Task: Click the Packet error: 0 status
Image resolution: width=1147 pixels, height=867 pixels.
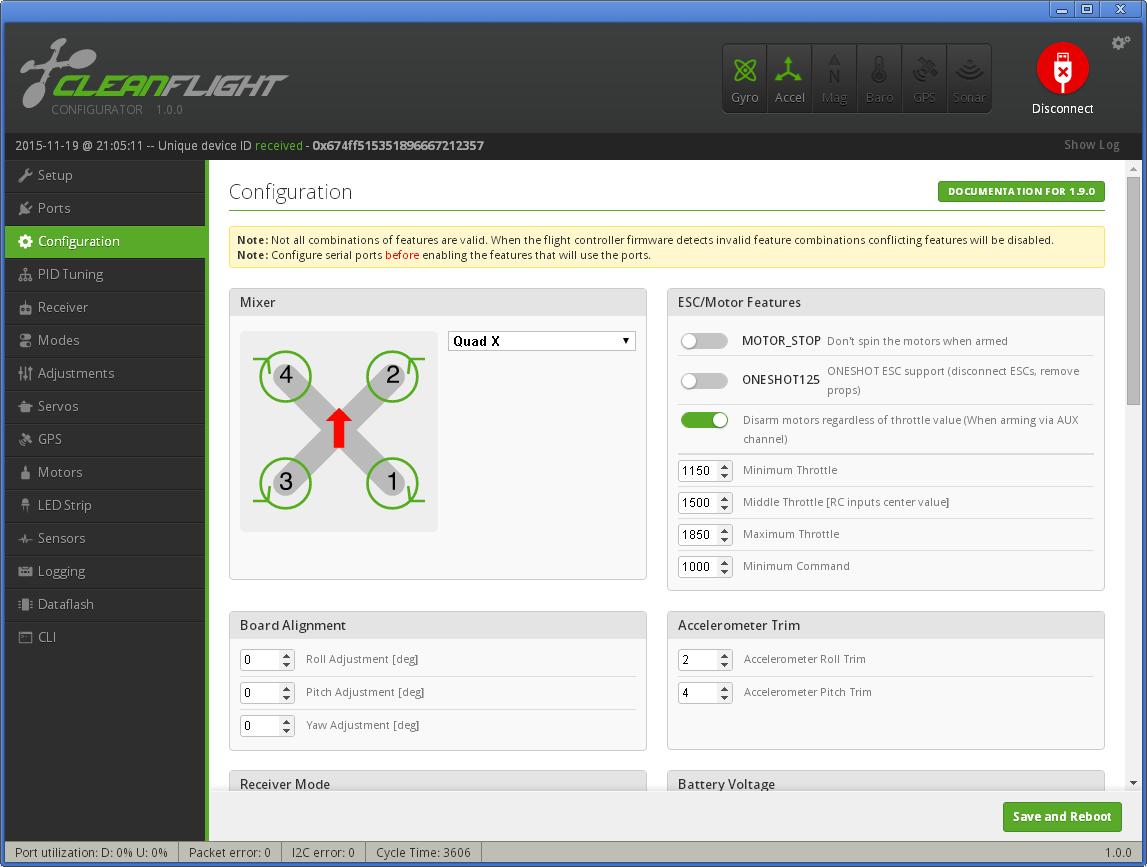Action: coord(230,852)
